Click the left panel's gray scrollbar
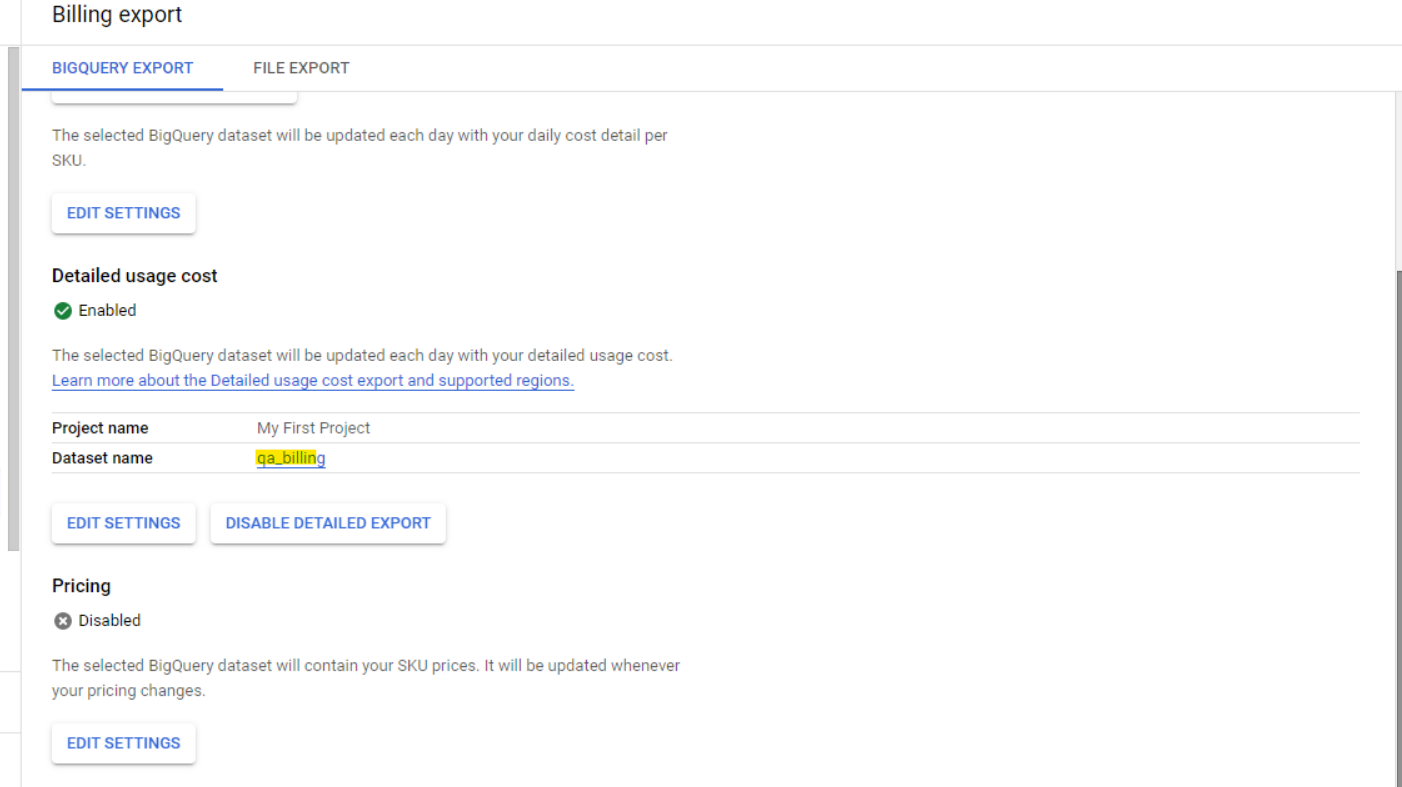This screenshot has height=787, width=1402. 13,300
